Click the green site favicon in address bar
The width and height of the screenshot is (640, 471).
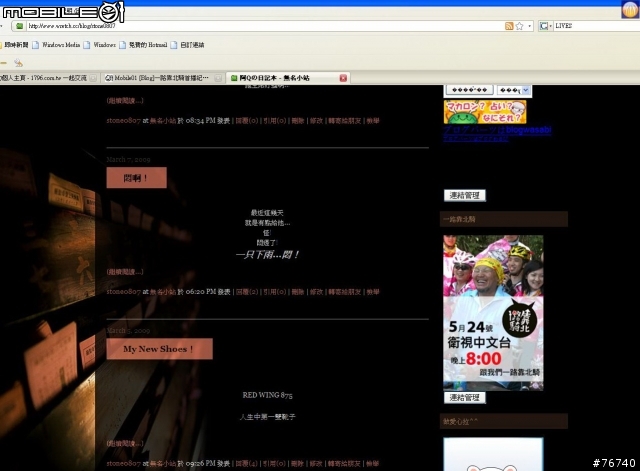[19, 26]
